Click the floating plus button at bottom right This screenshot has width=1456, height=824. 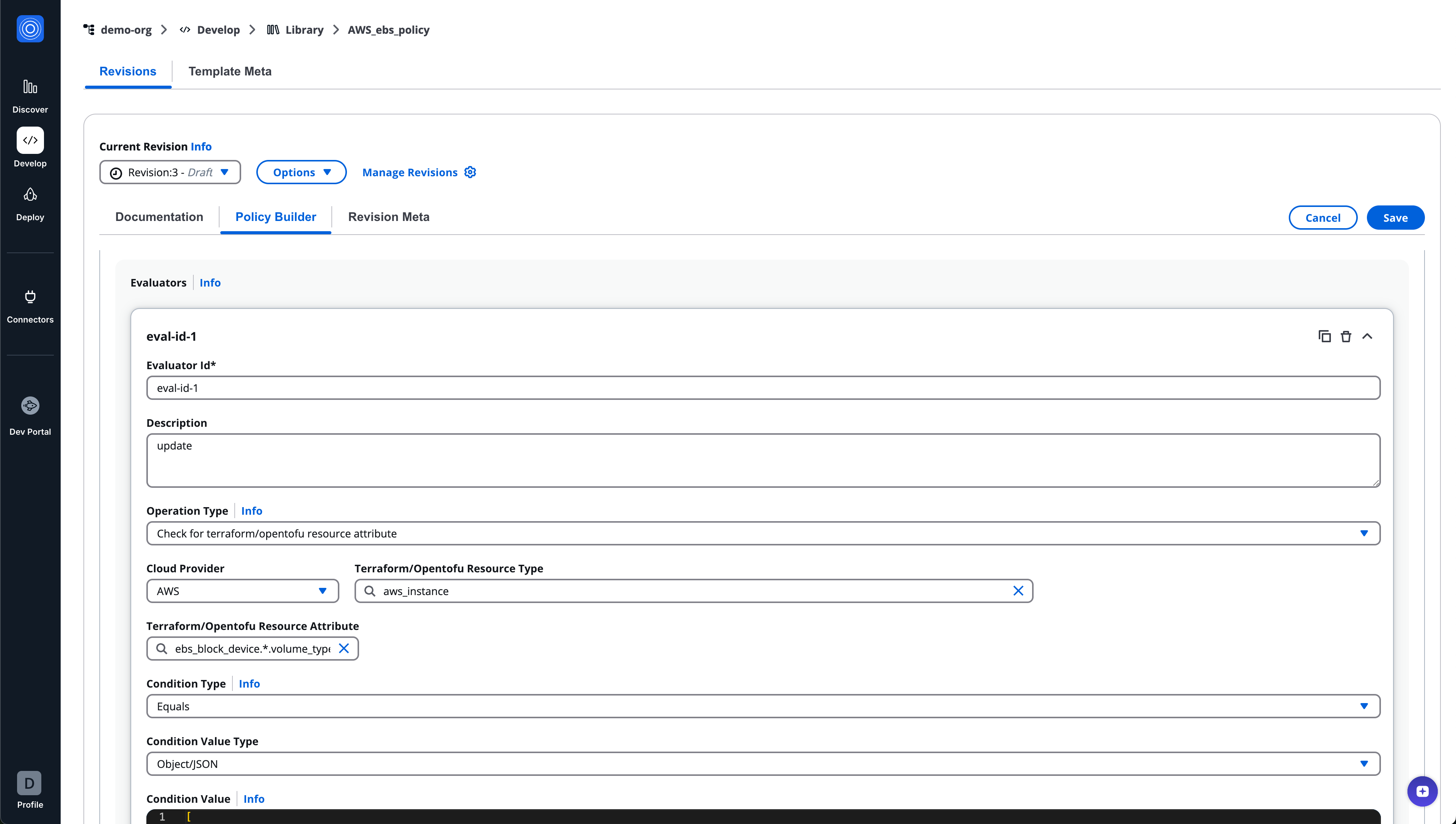point(1422,791)
